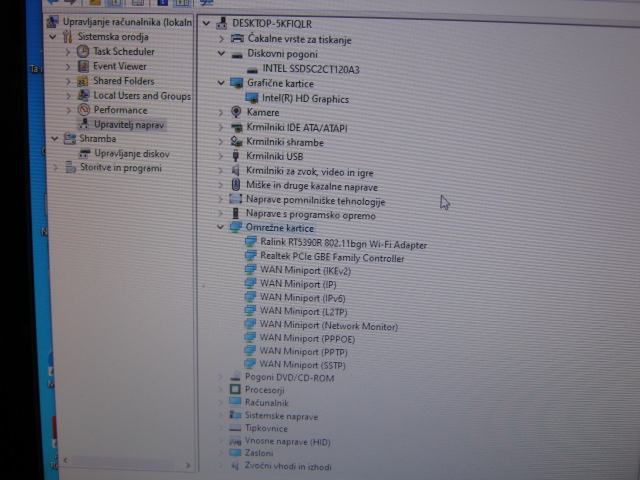
Task: Click the Krmilniki USB plug icon
Action: [x=236, y=156]
